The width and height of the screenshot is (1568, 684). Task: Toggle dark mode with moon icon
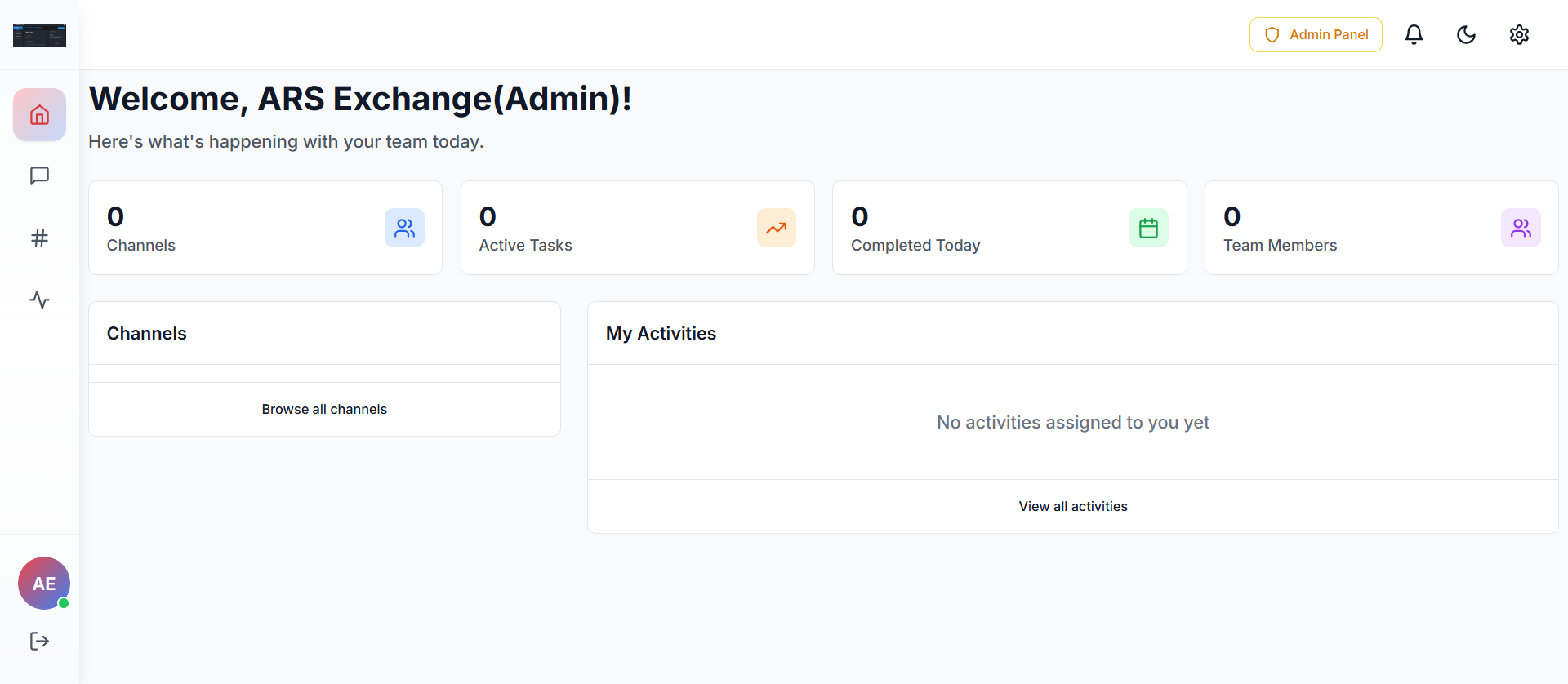[x=1466, y=34]
